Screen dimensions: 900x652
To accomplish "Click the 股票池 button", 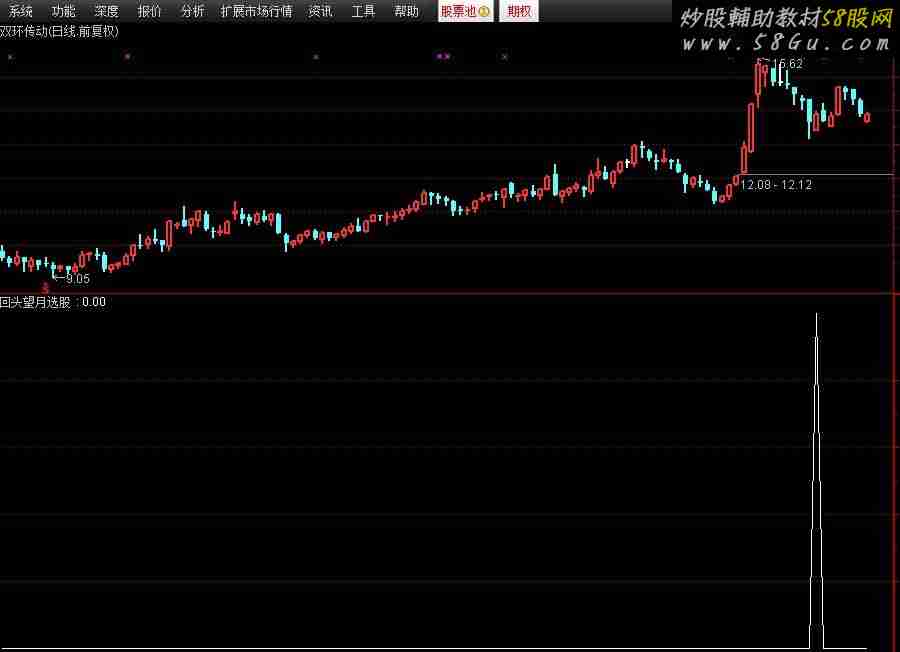I will [465, 11].
